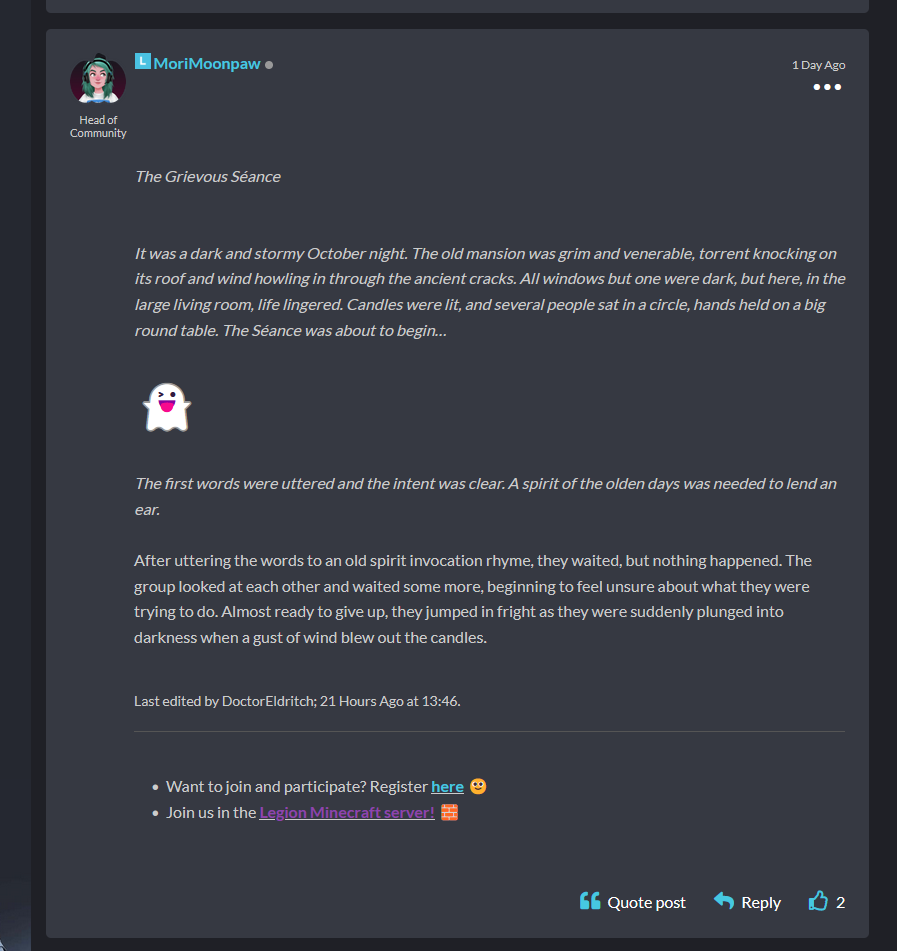Click DoctorEldritch in the last edited note
This screenshot has height=951, width=897.
point(268,701)
